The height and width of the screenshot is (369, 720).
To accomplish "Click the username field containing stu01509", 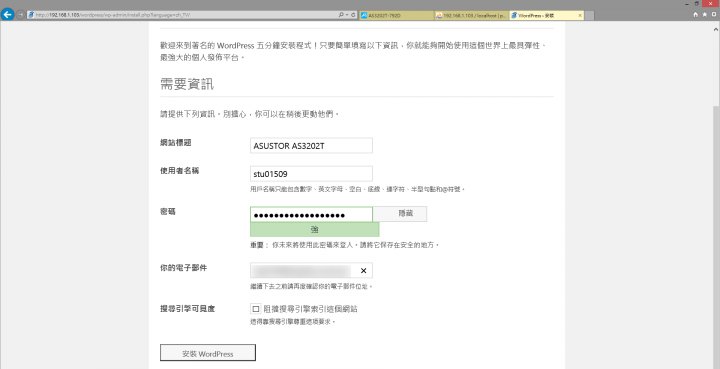I will point(311,174).
